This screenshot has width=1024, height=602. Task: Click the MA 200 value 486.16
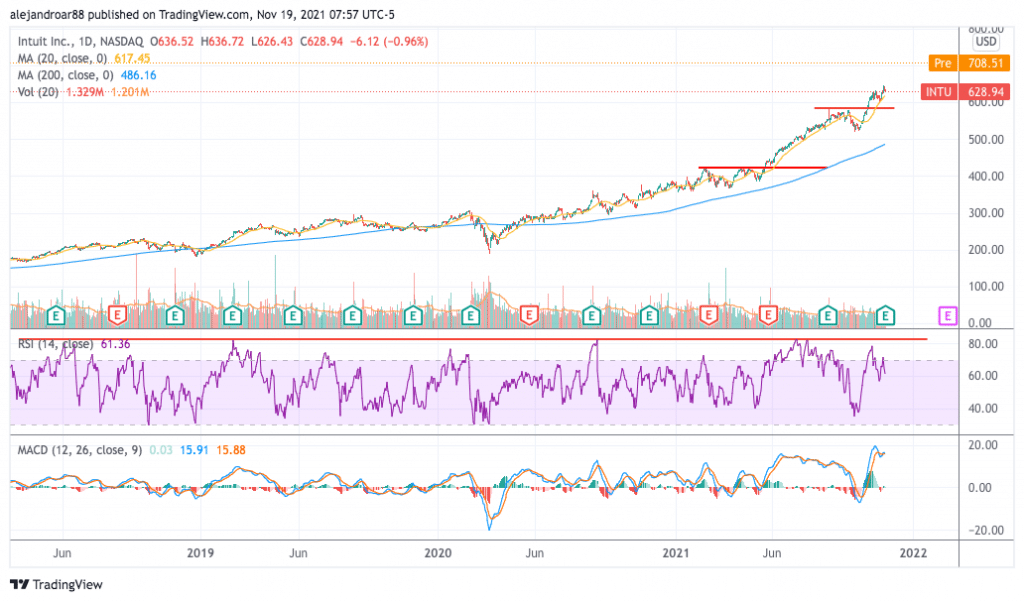138,75
